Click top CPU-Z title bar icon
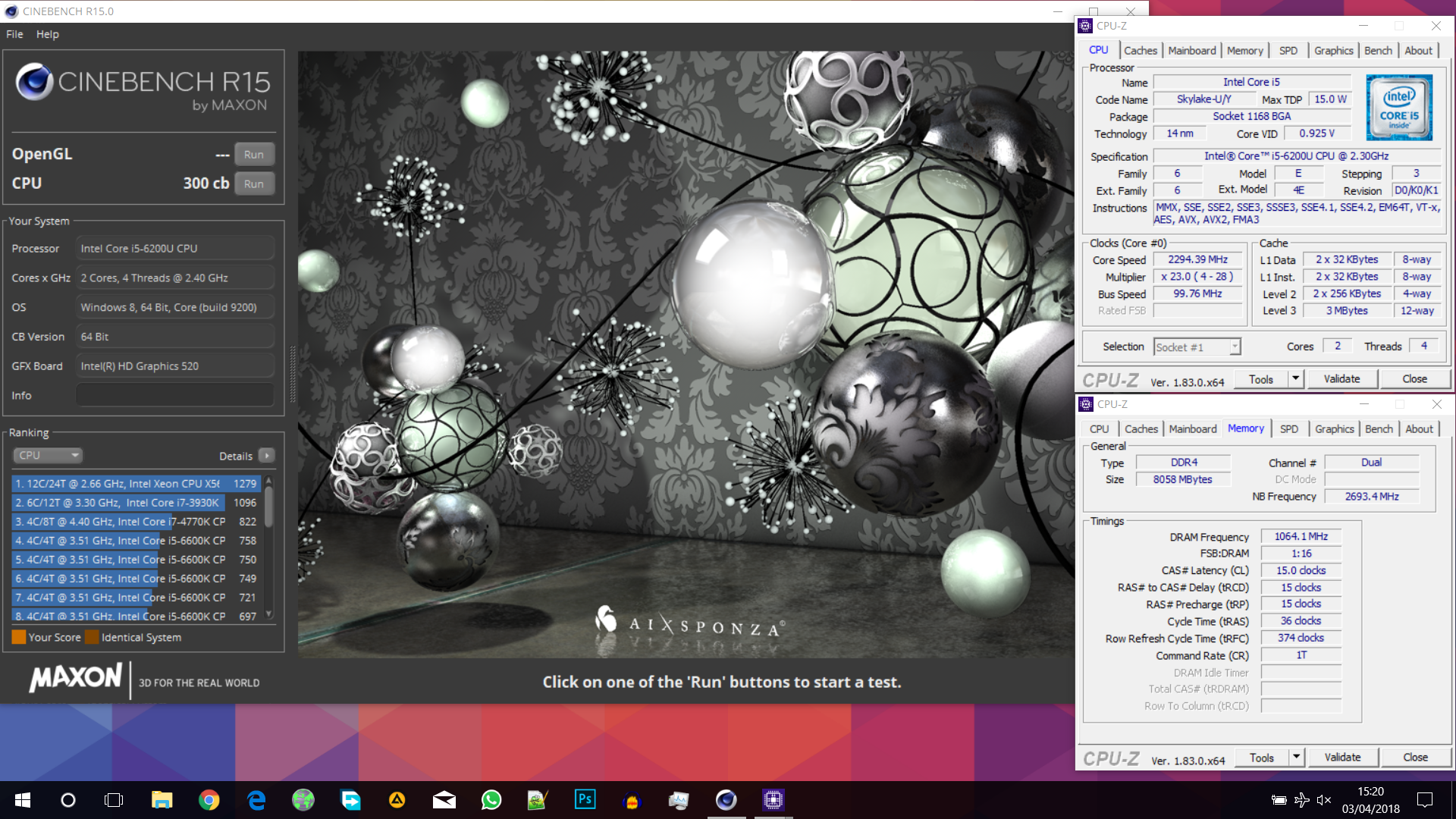Screen dimensions: 1456x819 coord(1086,26)
